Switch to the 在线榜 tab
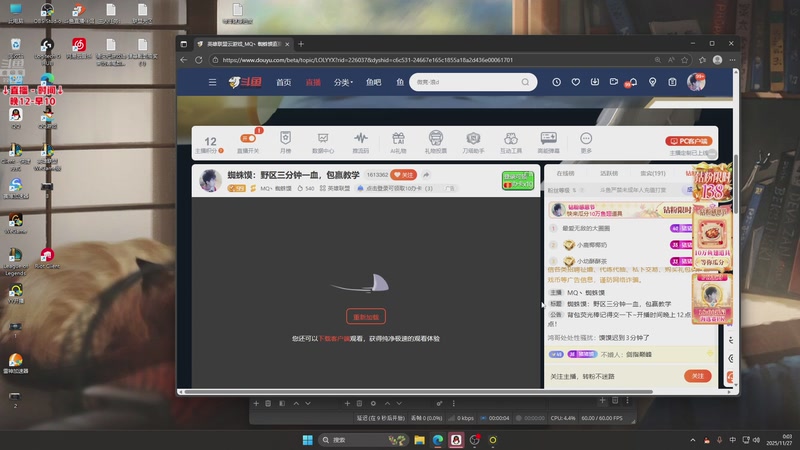The image size is (800, 450). 565,173
